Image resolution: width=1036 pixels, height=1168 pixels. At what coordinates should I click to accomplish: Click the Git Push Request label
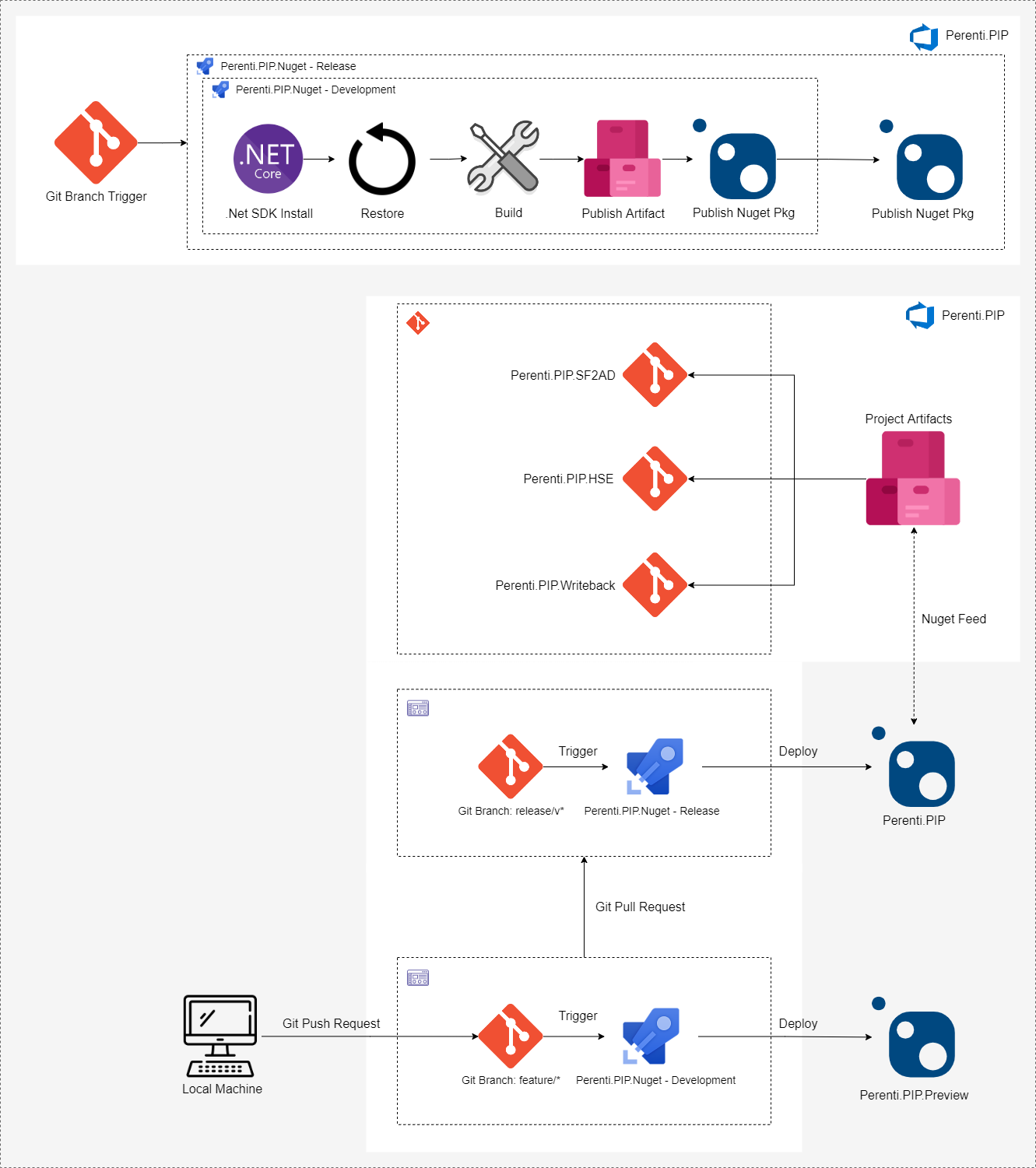(331, 1023)
